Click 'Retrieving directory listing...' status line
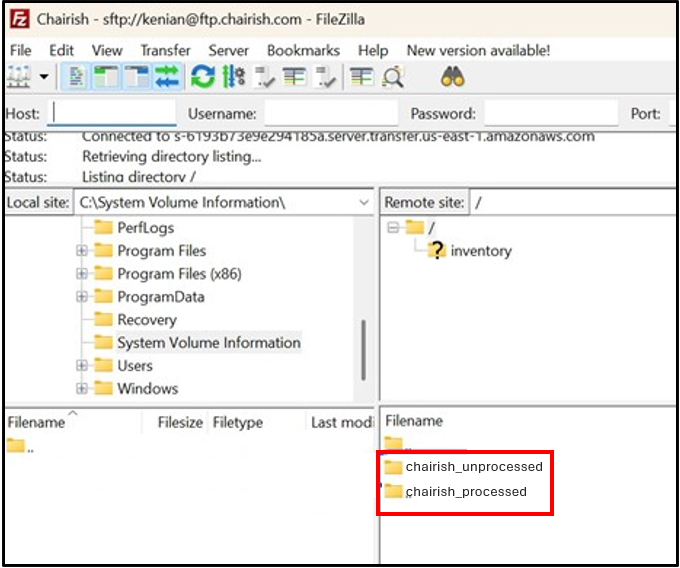The image size is (680, 568). pos(172,156)
